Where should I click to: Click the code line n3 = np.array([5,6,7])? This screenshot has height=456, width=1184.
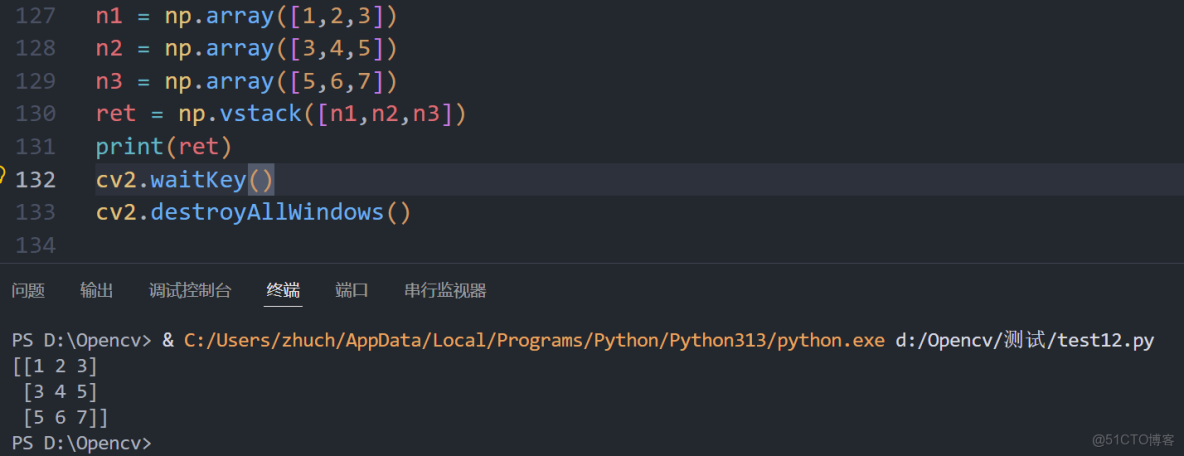pyautogui.click(x=246, y=81)
